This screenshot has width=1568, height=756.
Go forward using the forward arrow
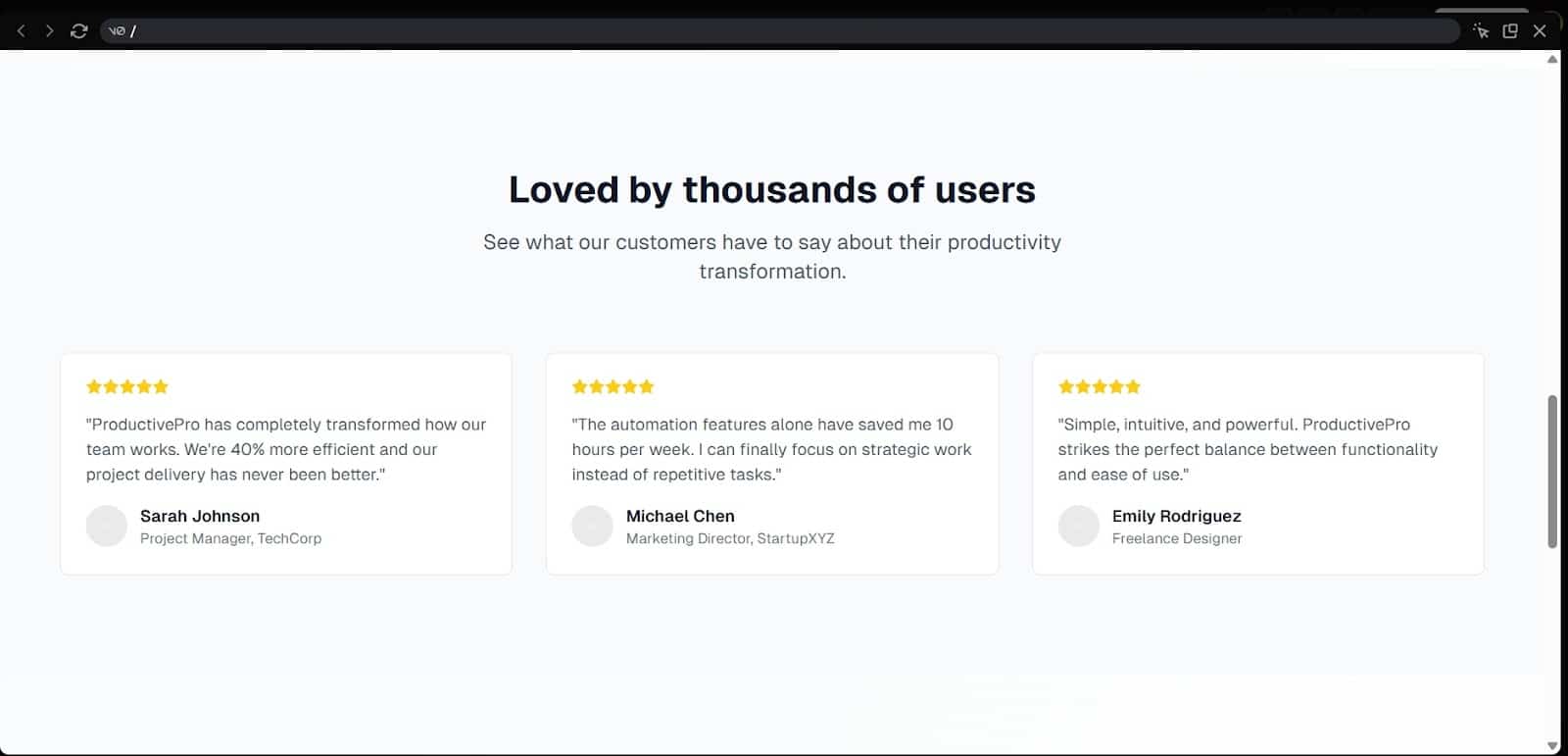[x=49, y=31]
